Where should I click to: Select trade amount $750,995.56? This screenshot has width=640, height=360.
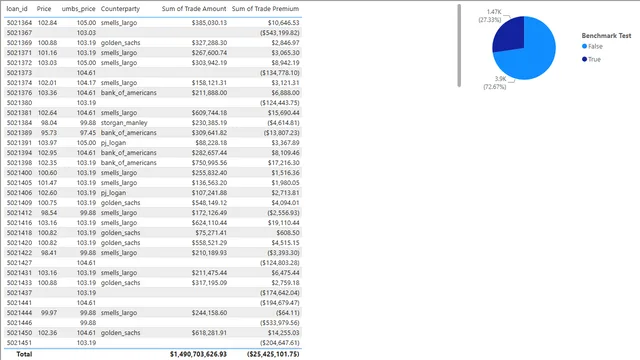tap(209, 163)
